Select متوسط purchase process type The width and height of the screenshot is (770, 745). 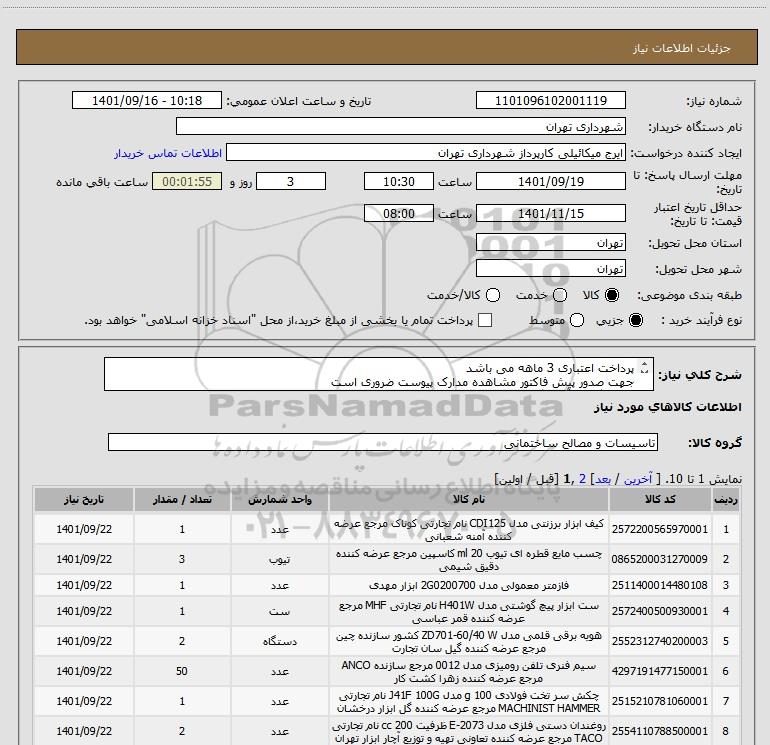tap(577, 320)
